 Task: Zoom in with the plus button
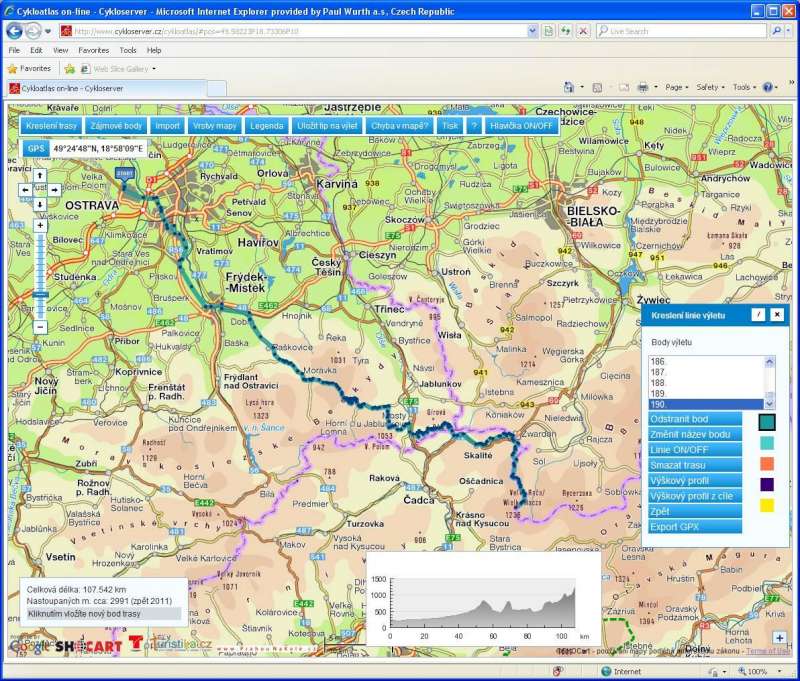click(40, 226)
